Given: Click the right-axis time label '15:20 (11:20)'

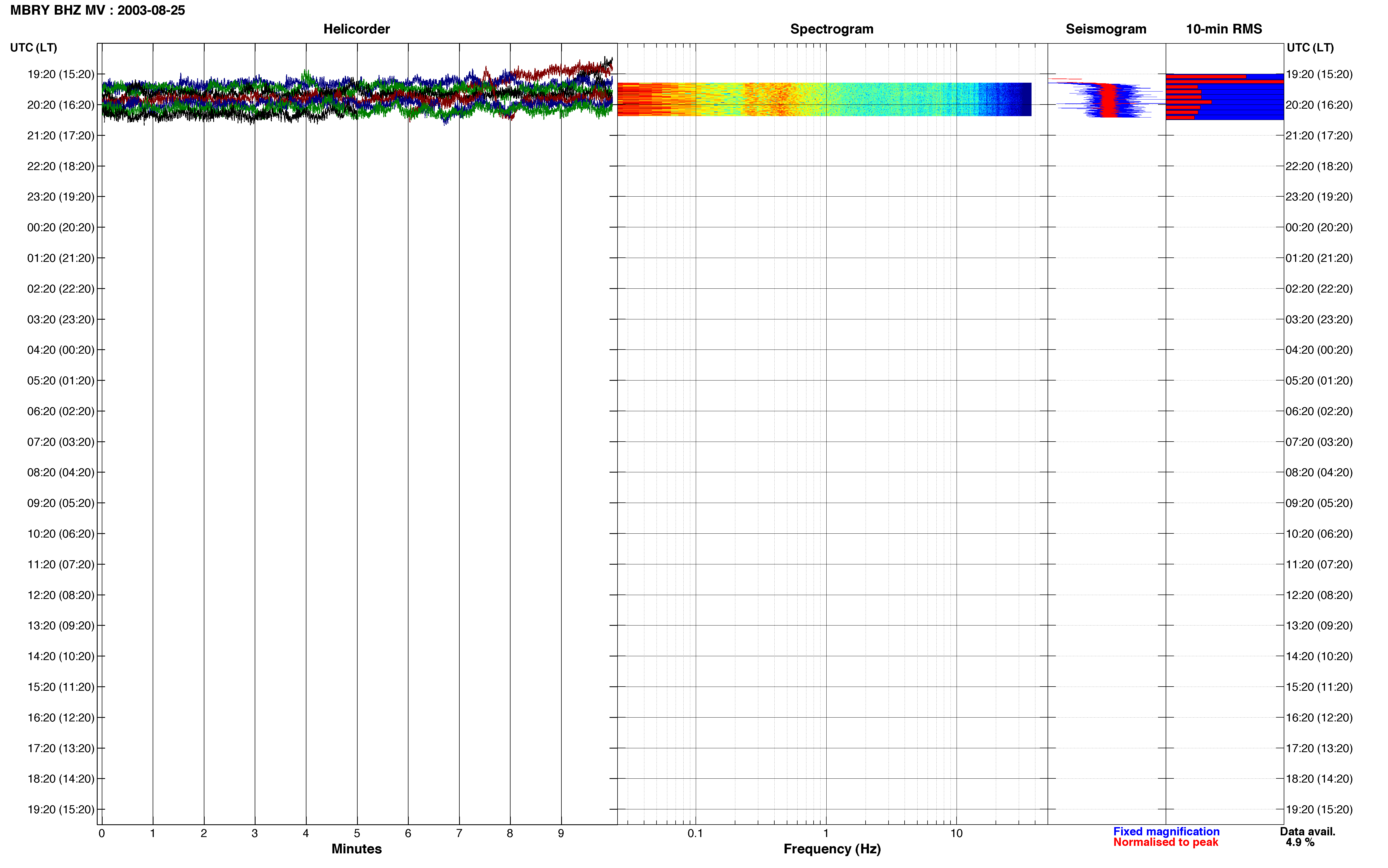Looking at the screenshot, I should coord(1319,687).
